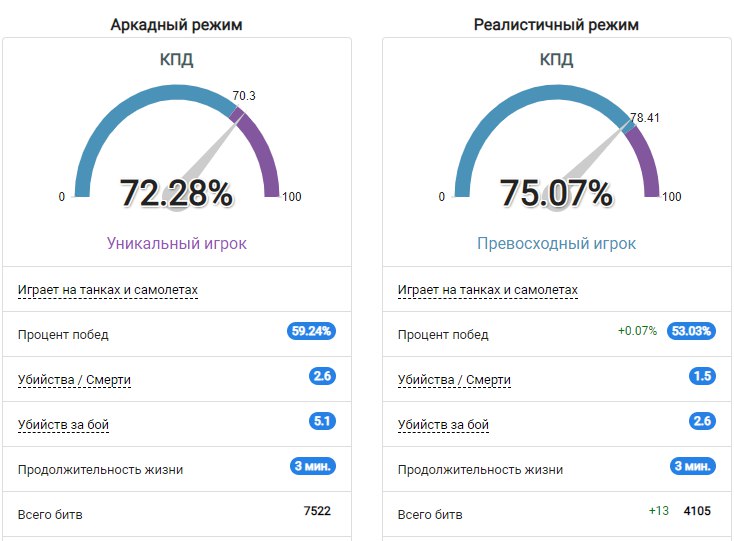The width and height of the screenshot is (734, 541).
Task: Click 'Убийства / Смерти' in the realistic panel
Action: tap(454, 380)
